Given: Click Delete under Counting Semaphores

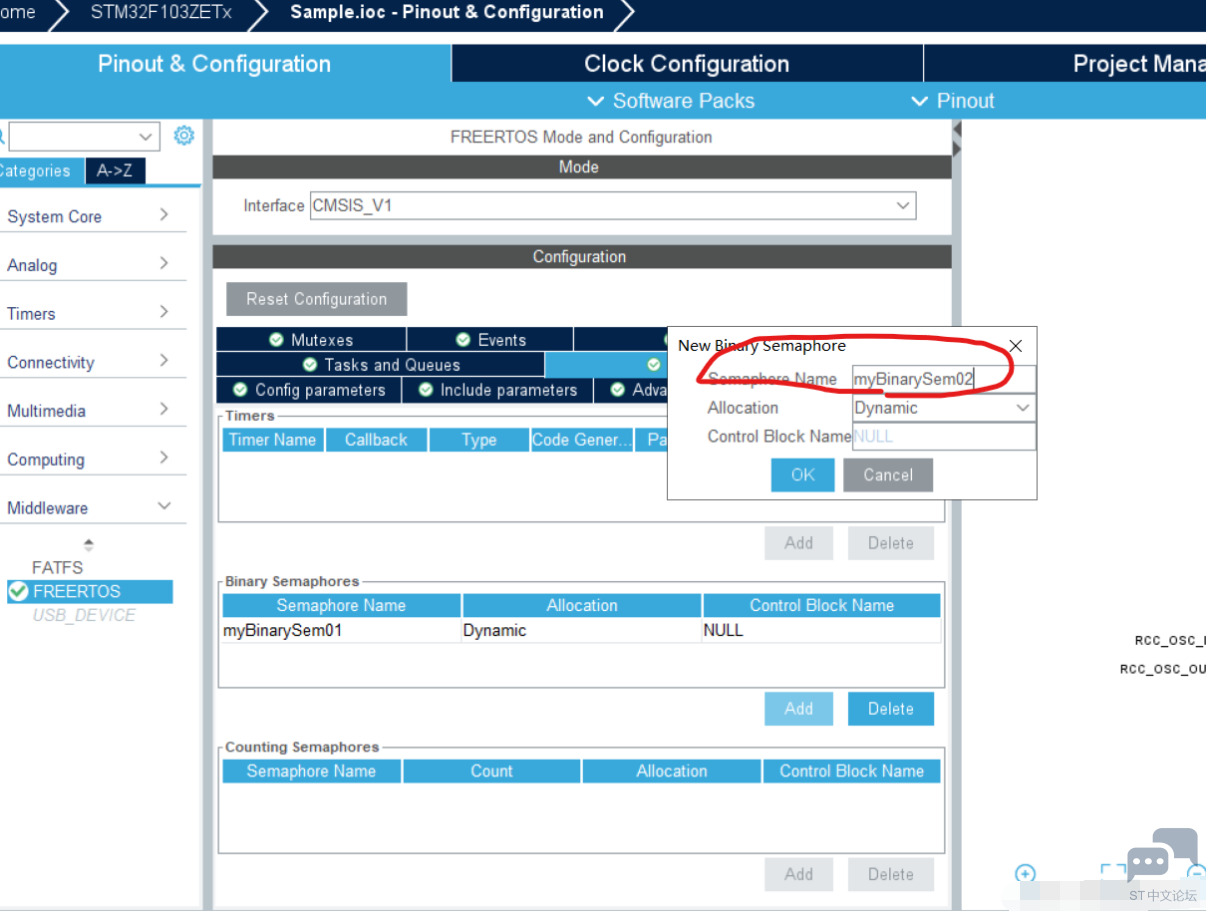Looking at the screenshot, I should pyautogui.click(x=891, y=874).
